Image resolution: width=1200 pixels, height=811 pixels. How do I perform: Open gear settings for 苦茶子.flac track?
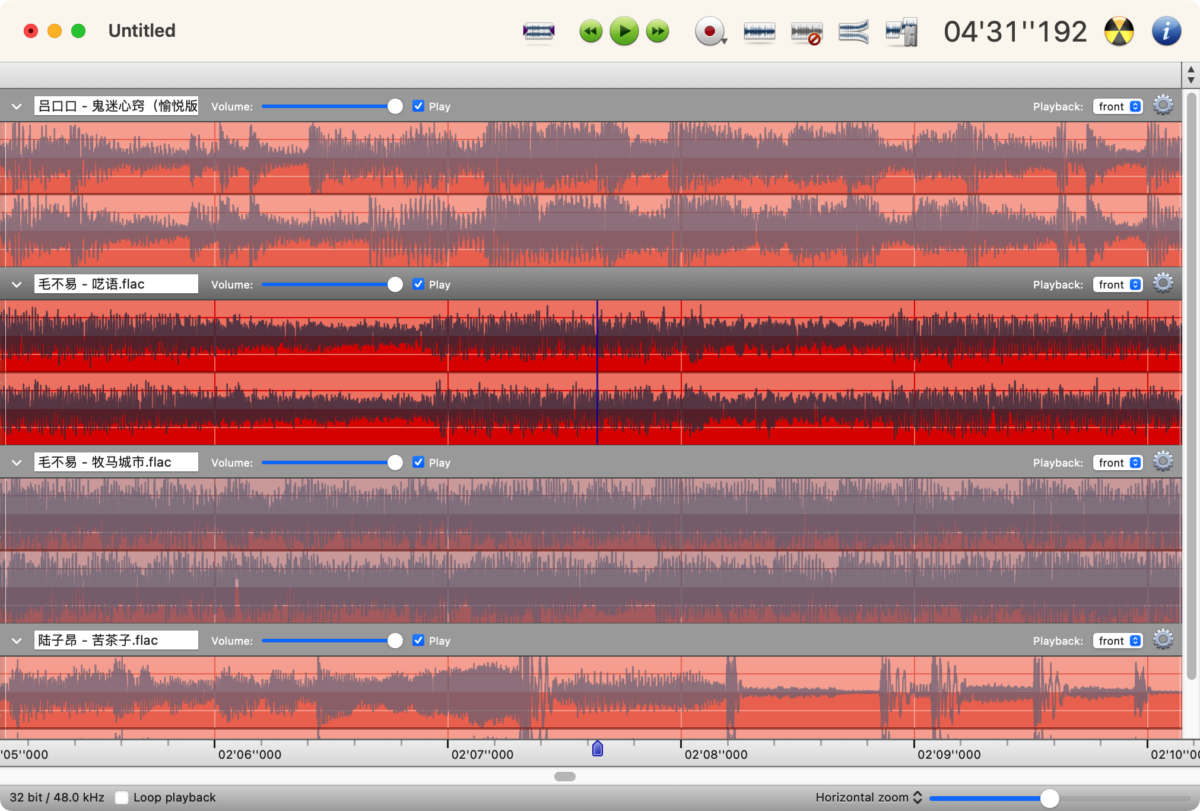pyautogui.click(x=1163, y=639)
